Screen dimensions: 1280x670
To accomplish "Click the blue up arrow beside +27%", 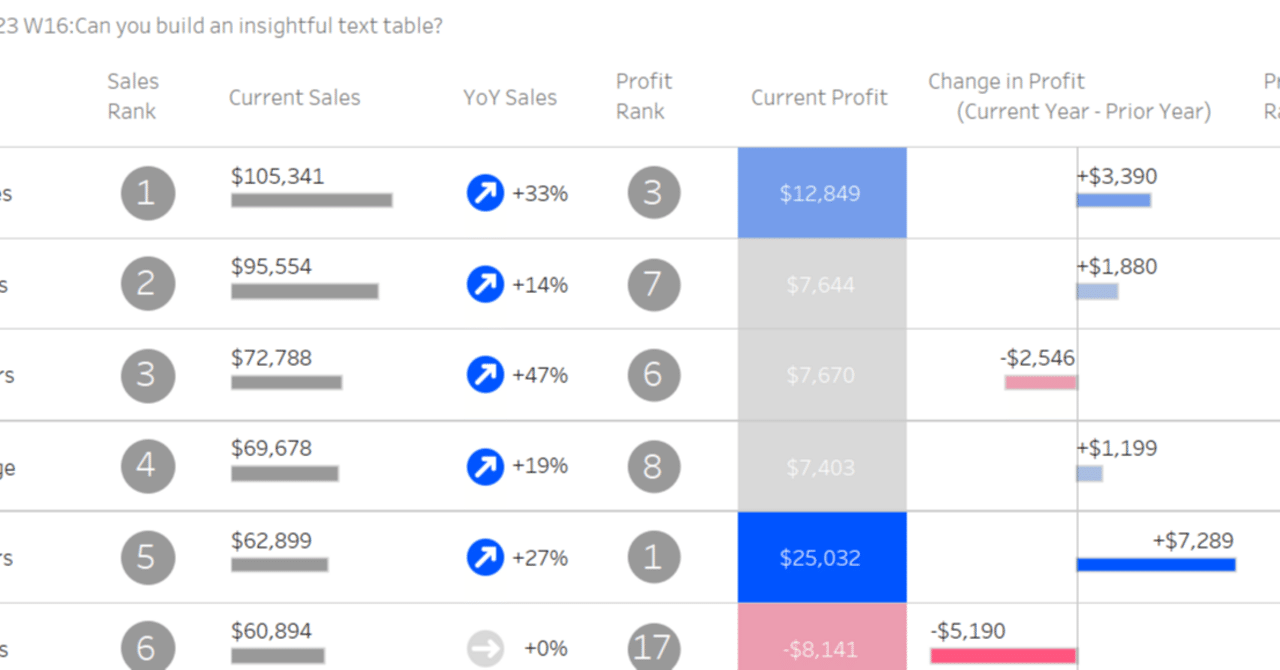I will click(x=485, y=557).
